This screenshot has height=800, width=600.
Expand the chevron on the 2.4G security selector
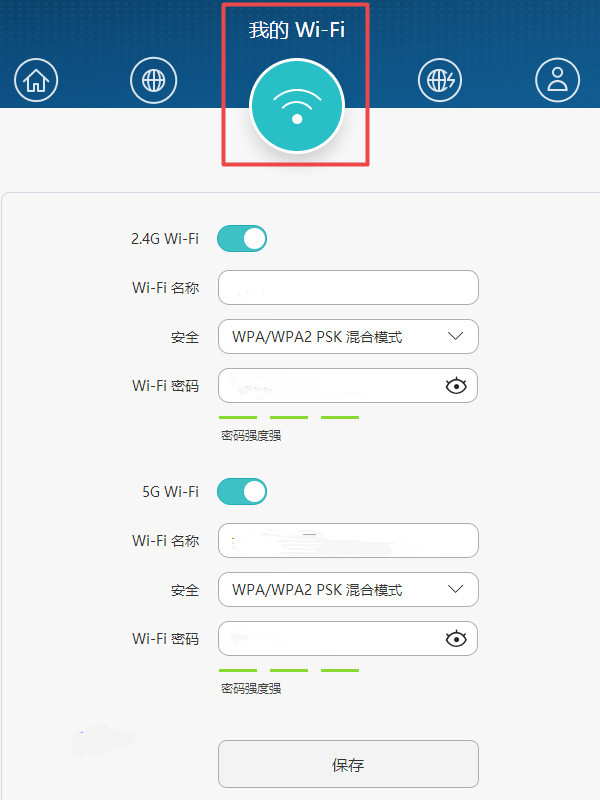click(458, 336)
